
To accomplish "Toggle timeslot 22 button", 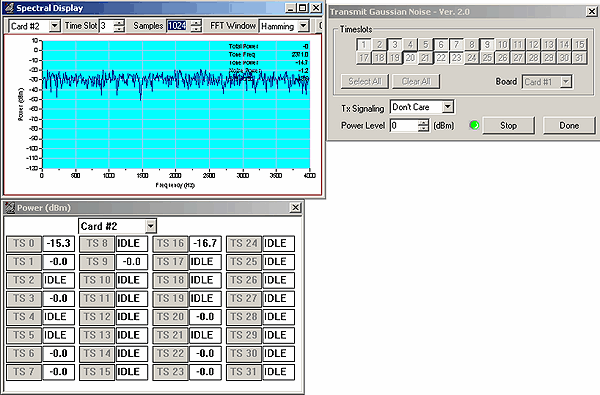I will [x=441, y=58].
